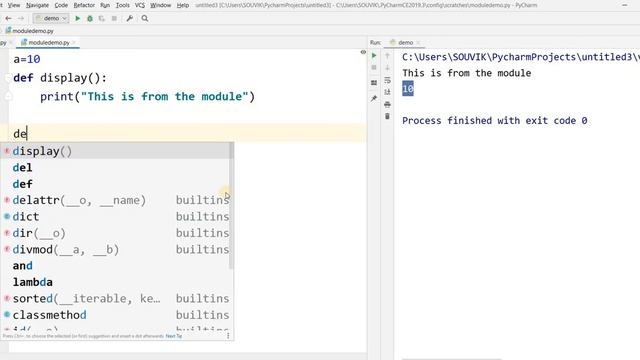Open the View menu
Viewport: 640px width, 360px height.
coord(13,5)
